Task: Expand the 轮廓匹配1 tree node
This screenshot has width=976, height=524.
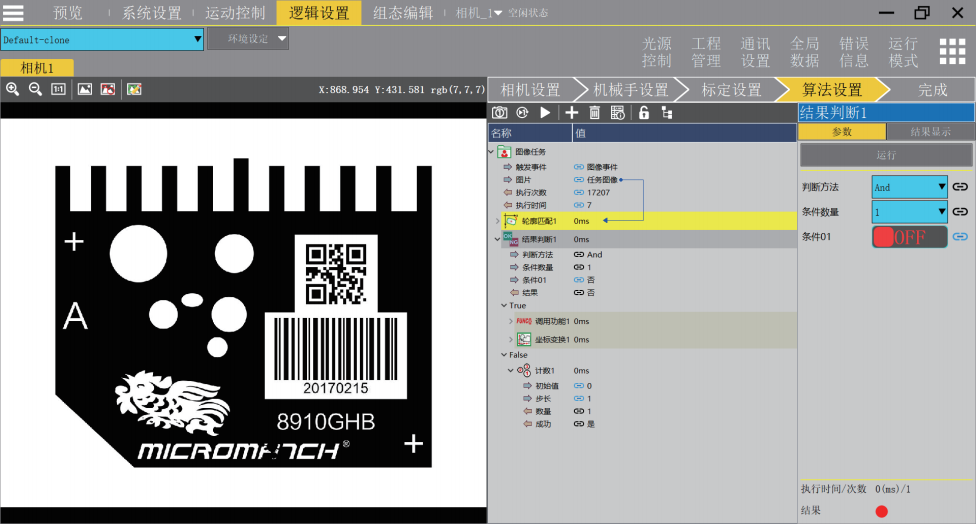Action: tap(497, 221)
